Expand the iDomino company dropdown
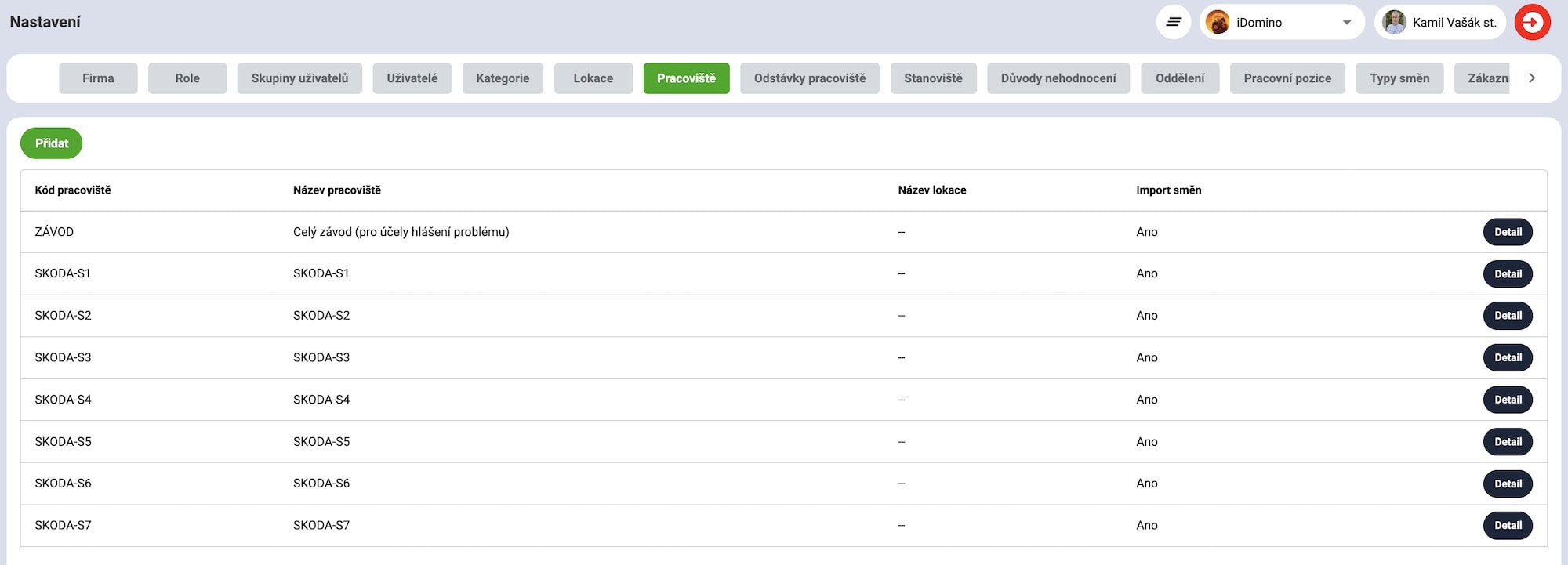The height and width of the screenshot is (565, 1568). (1347, 22)
